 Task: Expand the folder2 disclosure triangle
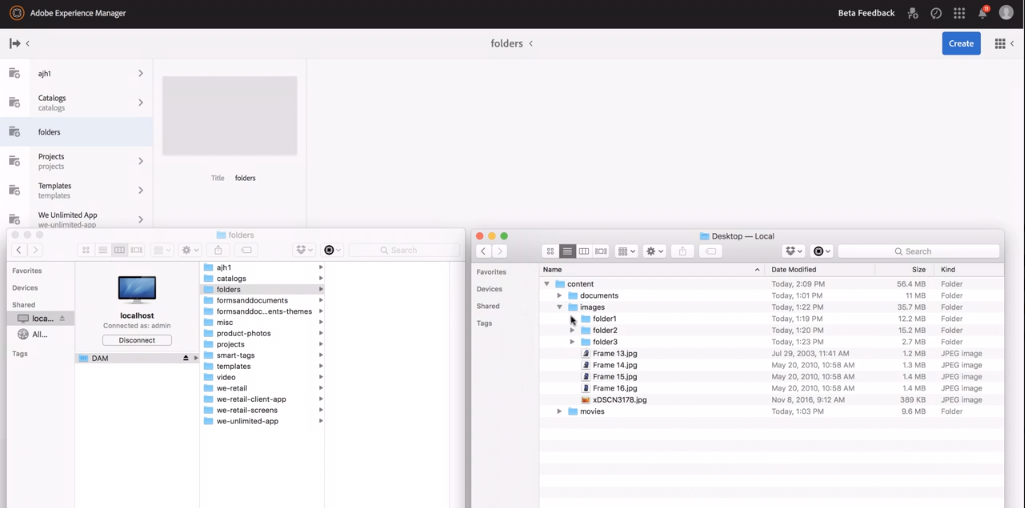[573, 330]
